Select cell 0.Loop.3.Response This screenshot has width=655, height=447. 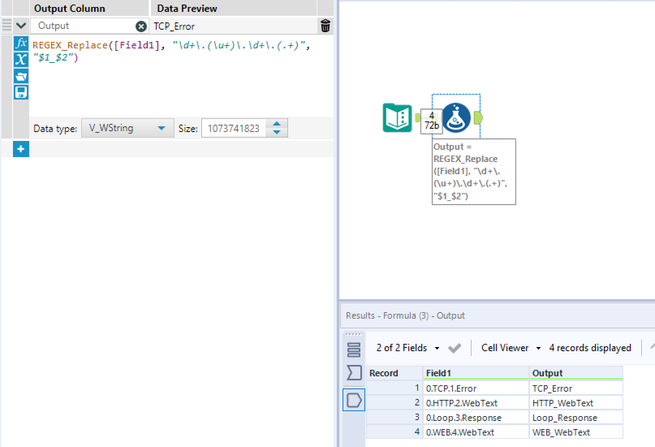(476, 418)
